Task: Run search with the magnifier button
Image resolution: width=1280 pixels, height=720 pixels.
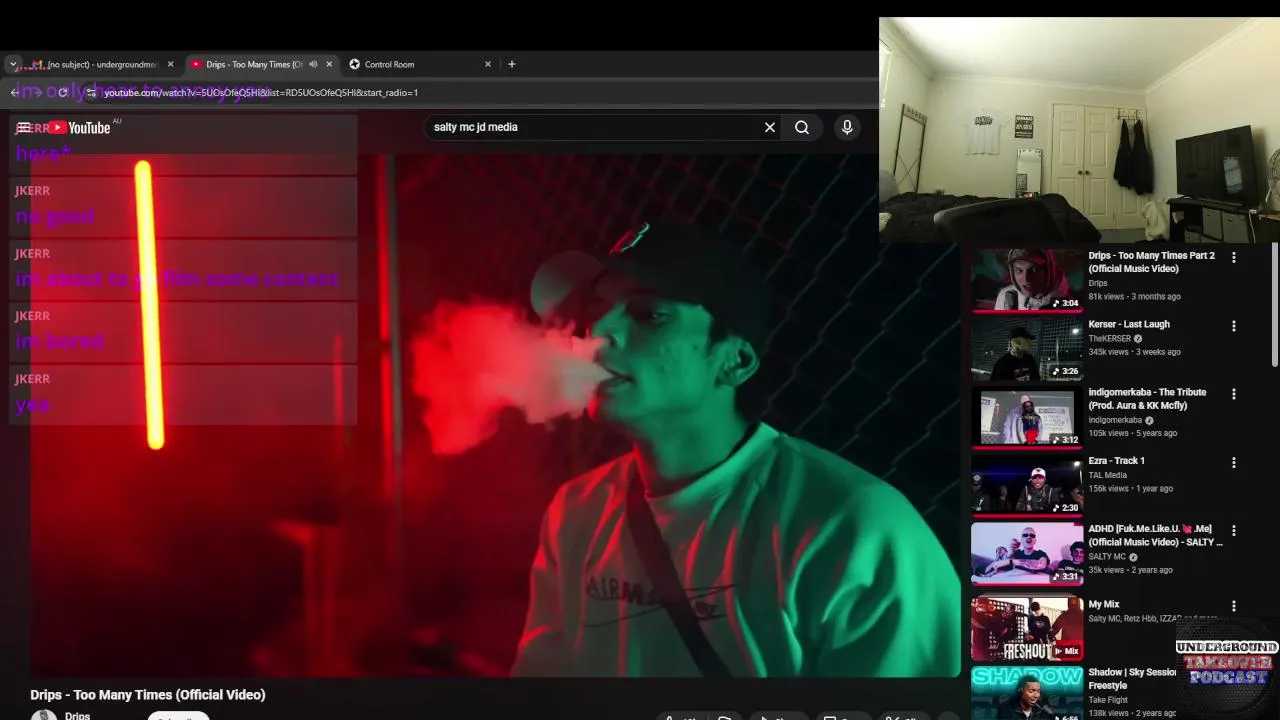Action: (802, 127)
